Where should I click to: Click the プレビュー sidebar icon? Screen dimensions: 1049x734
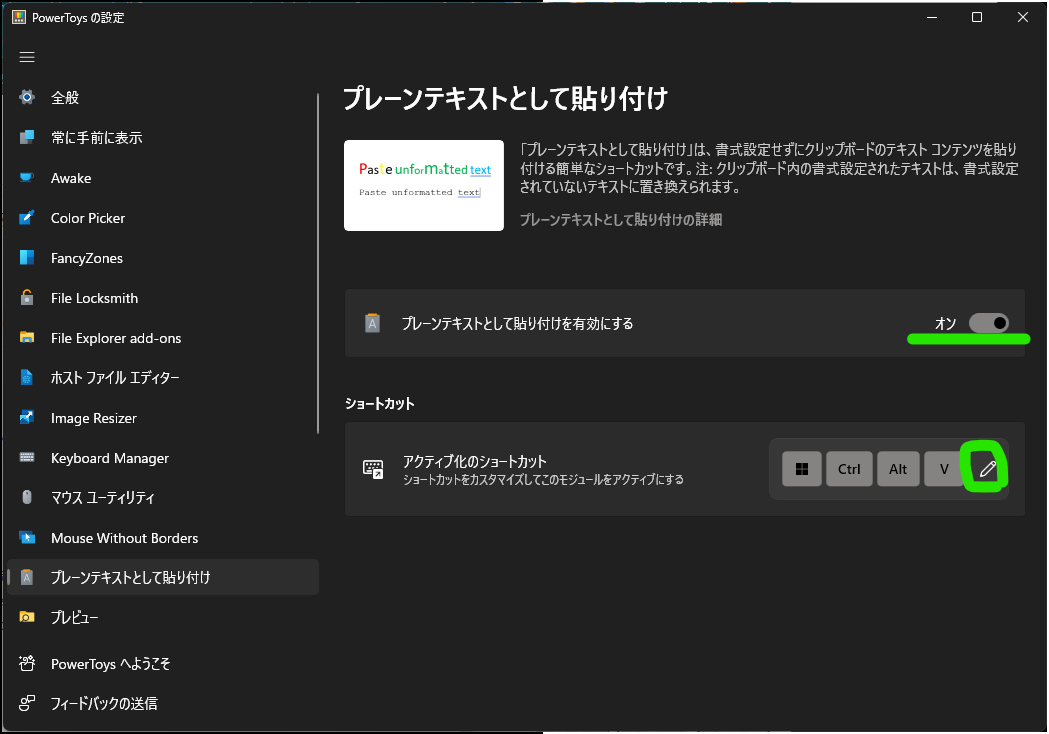[27, 618]
